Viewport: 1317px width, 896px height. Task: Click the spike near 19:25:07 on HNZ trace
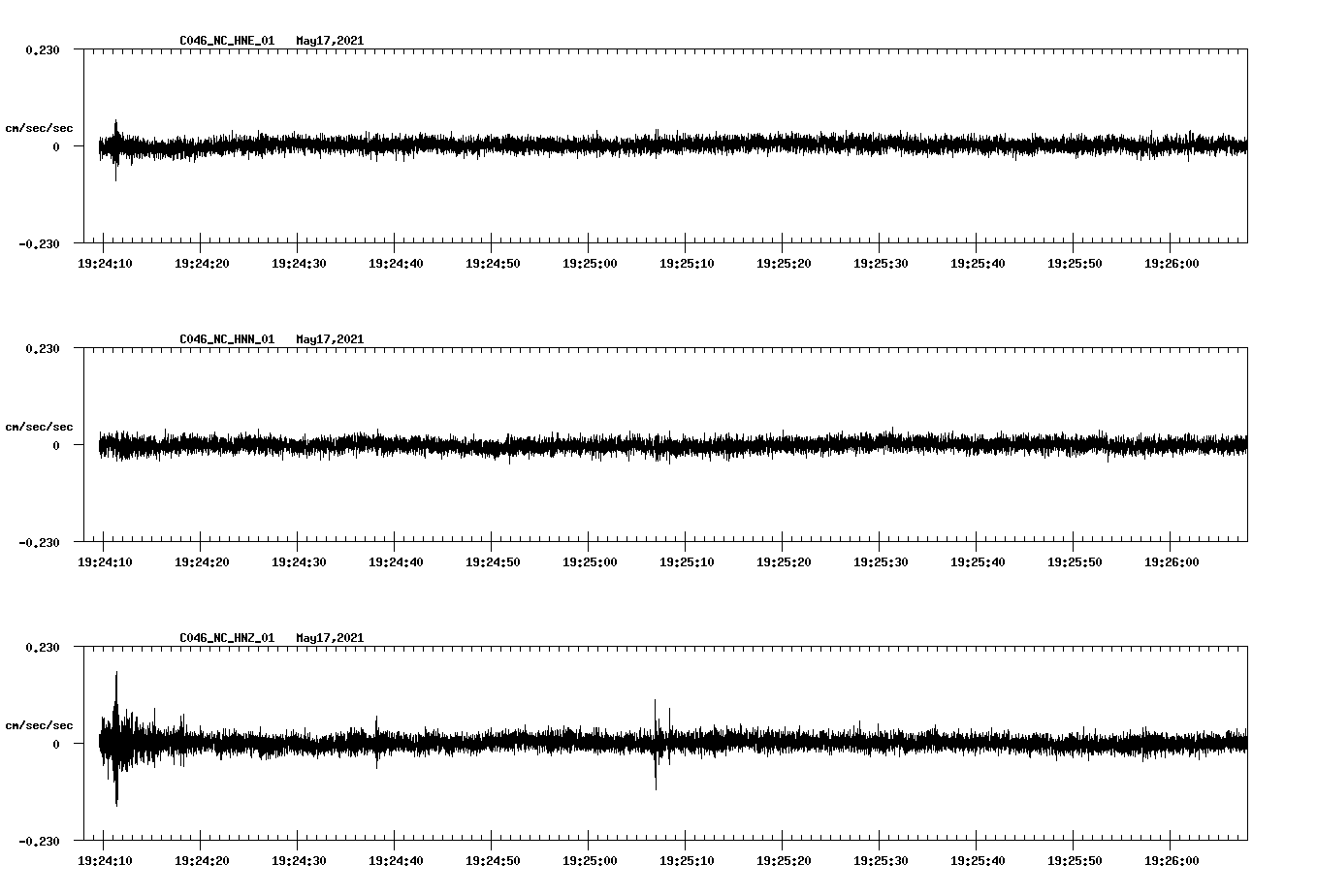(x=657, y=742)
